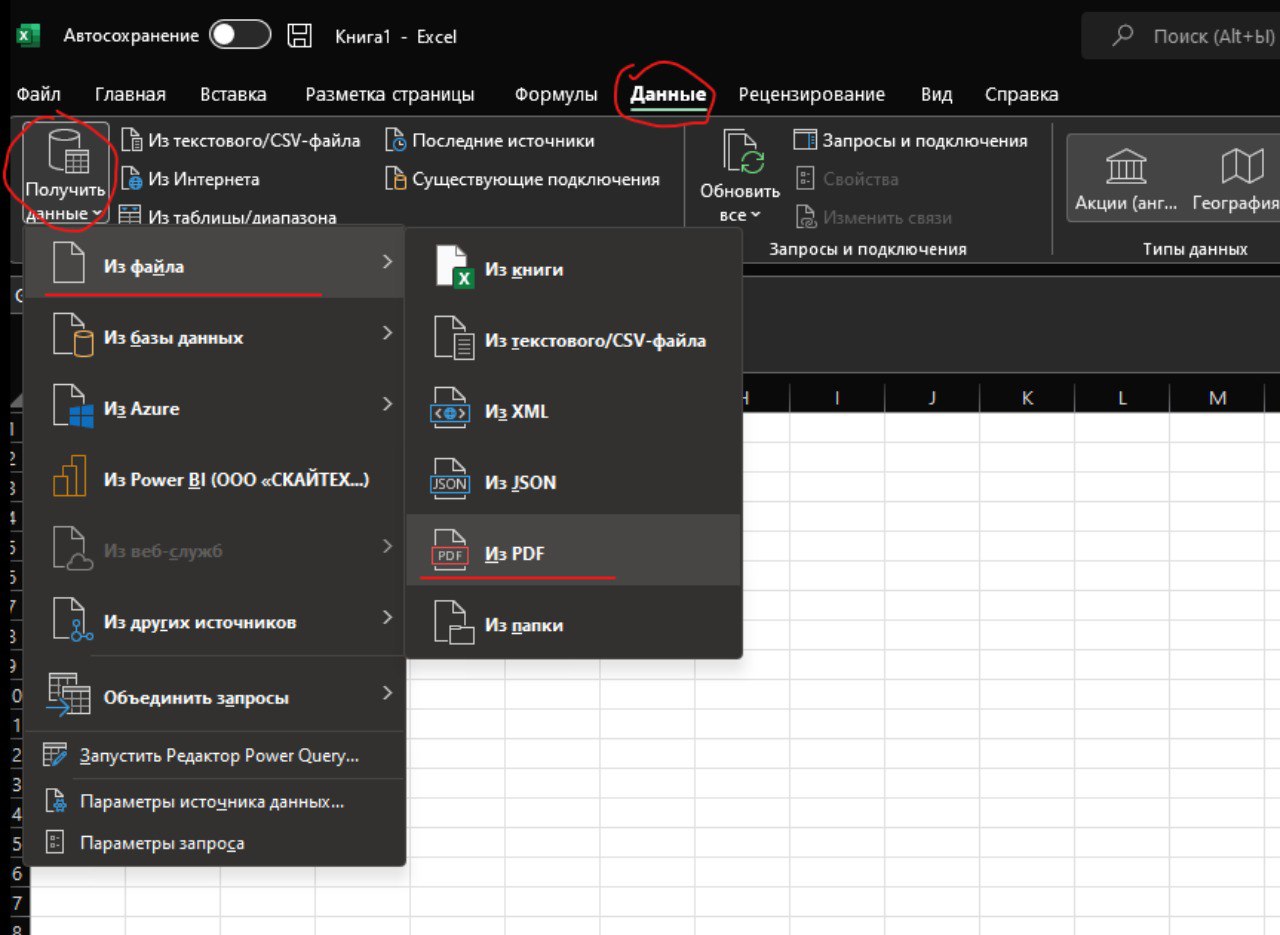The width and height of the screenshot is (1280, 935).
Task: Click the Excel app icon in title bar
Action: click(x=28, y=36)
